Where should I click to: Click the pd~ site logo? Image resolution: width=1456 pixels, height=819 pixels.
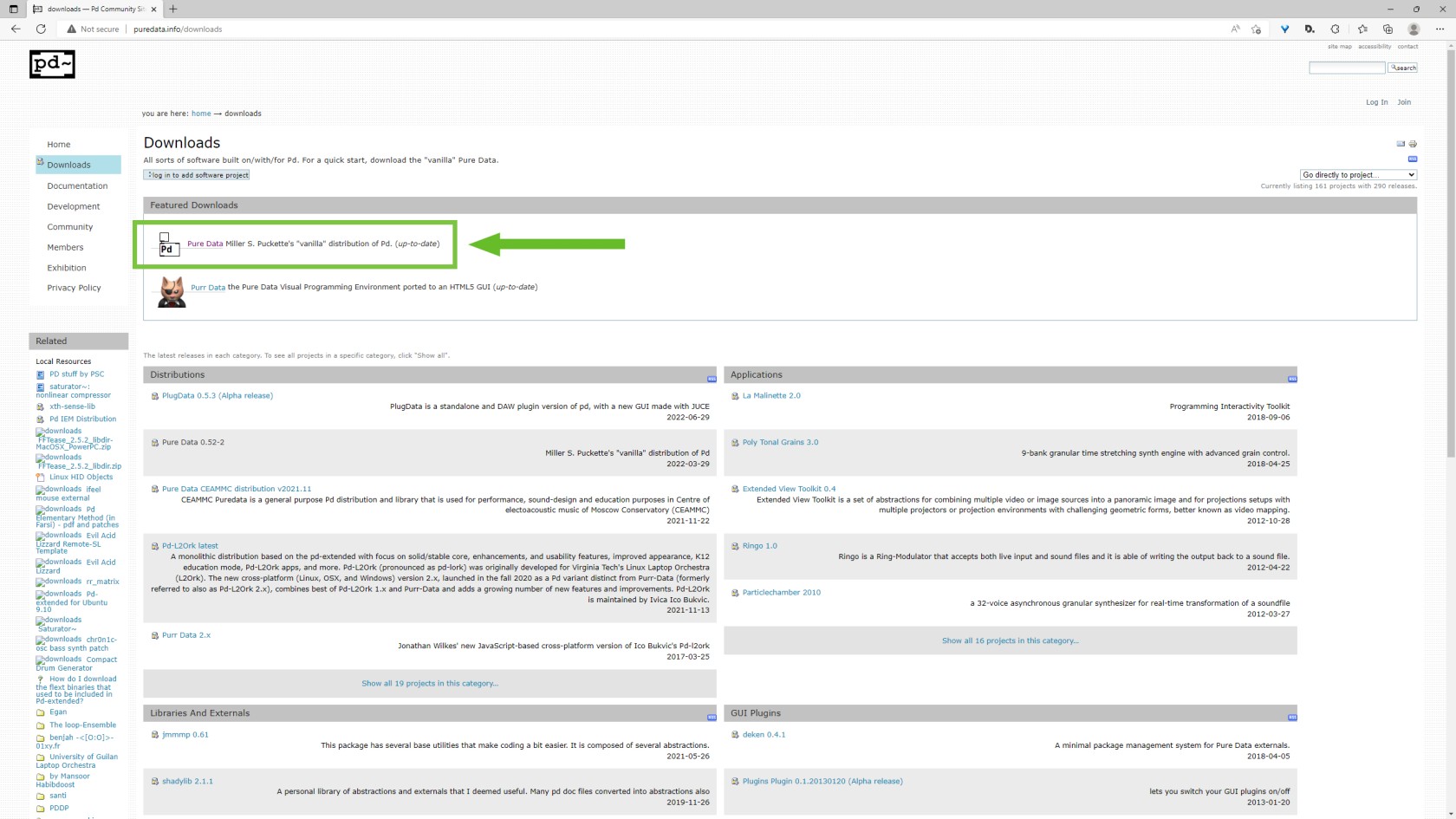click(x=52, y=64)
